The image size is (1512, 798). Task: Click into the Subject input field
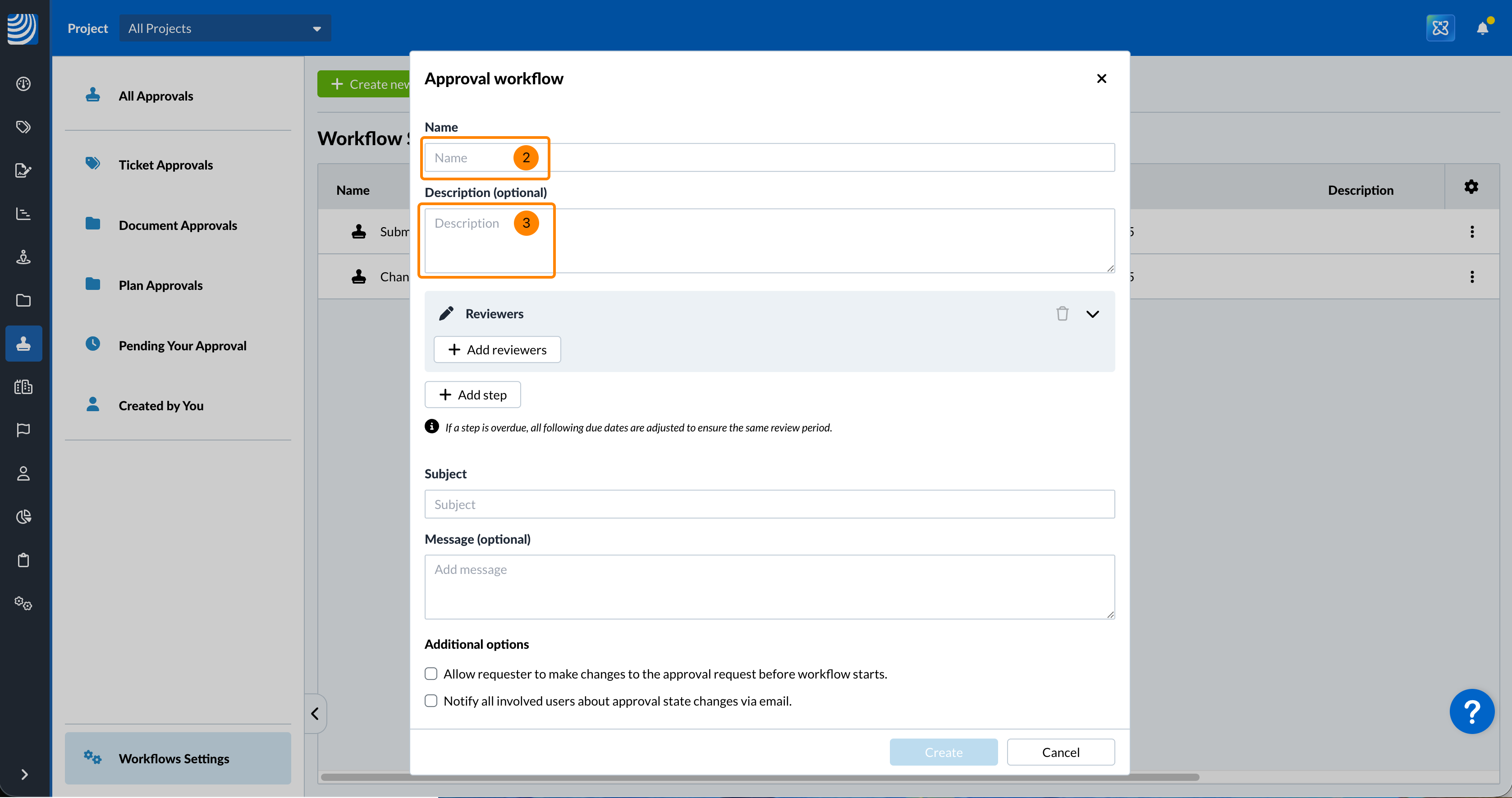click(x=769, y=504)
